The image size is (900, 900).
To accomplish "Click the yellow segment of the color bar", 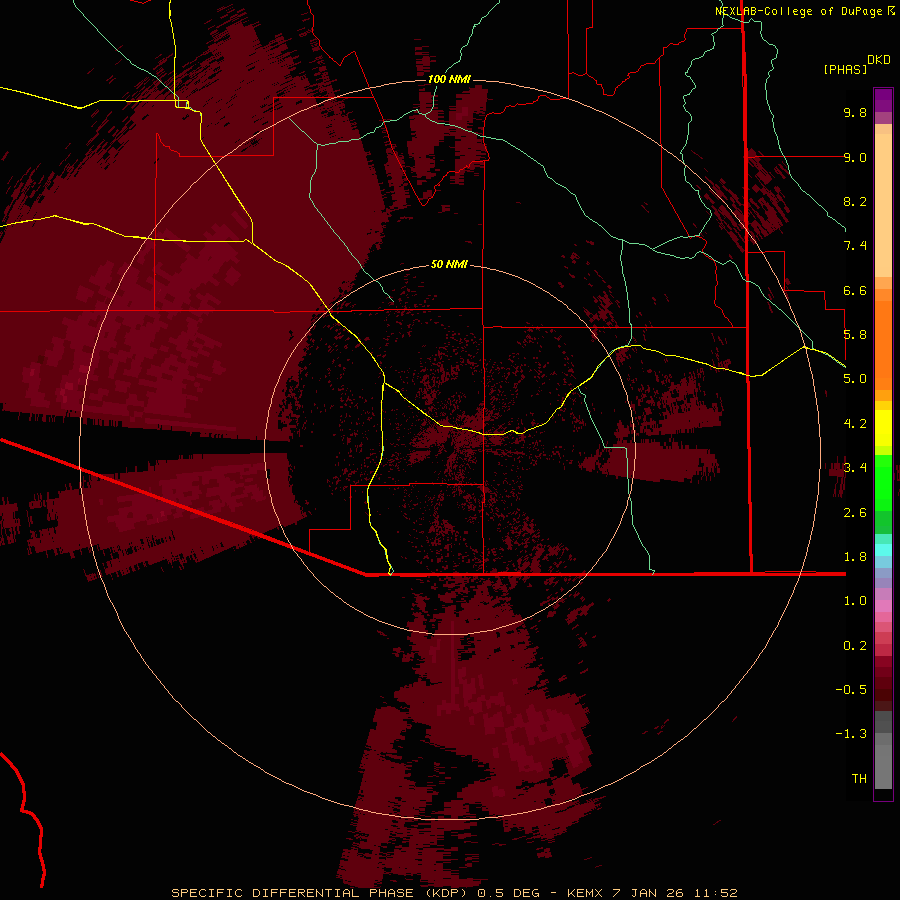I will pyautogui.click(x=883, y=428).
